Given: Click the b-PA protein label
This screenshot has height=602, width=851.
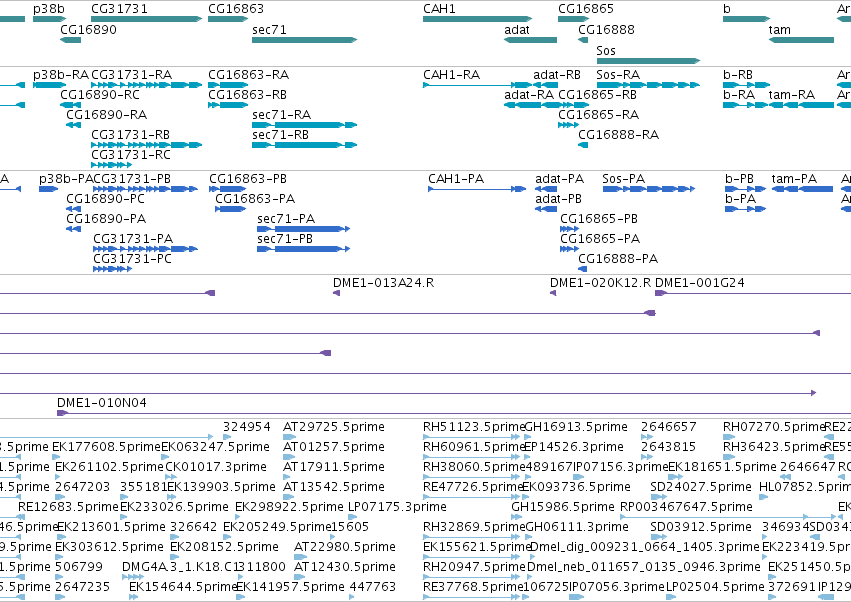Looking at the screenshot, I should point(740,199).
